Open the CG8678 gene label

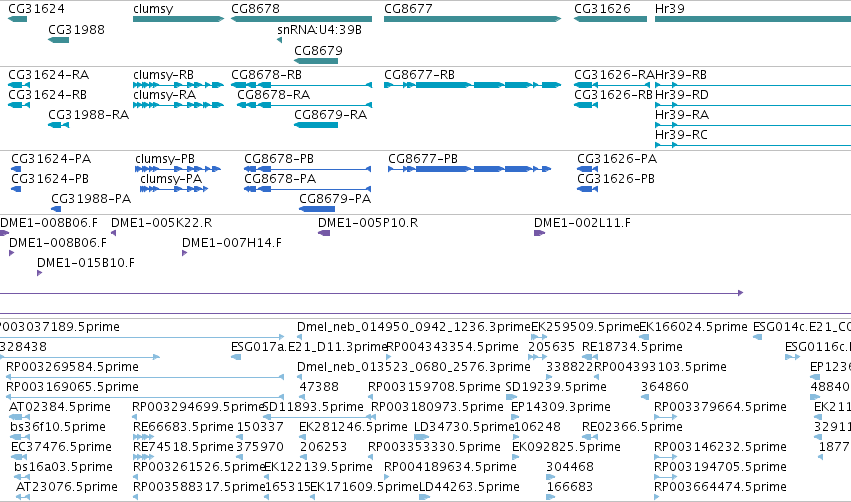(256, 9)
